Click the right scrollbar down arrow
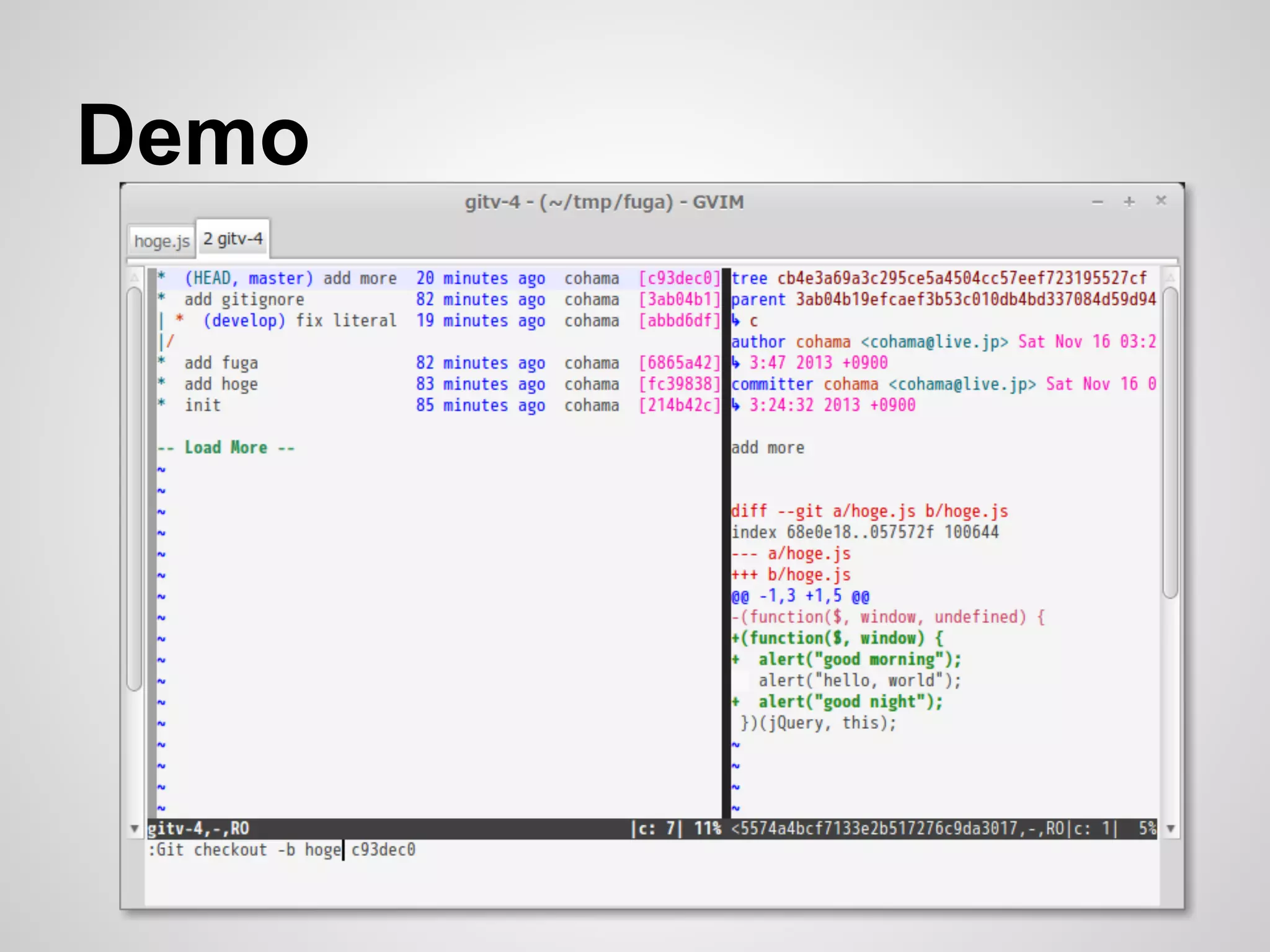Image resolution: width=1270 pixels, height=952 pixels. tap(1170, 829)
